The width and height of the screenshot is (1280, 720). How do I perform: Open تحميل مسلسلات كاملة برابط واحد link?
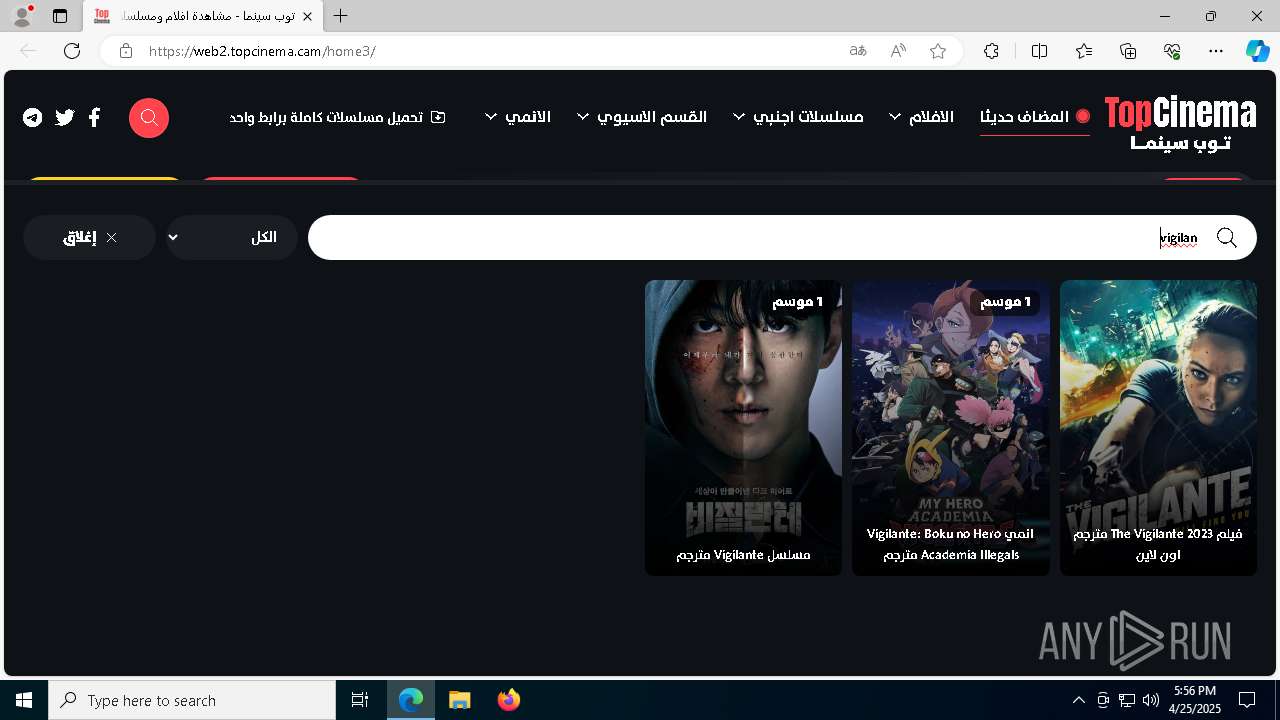tap(338, 117)
